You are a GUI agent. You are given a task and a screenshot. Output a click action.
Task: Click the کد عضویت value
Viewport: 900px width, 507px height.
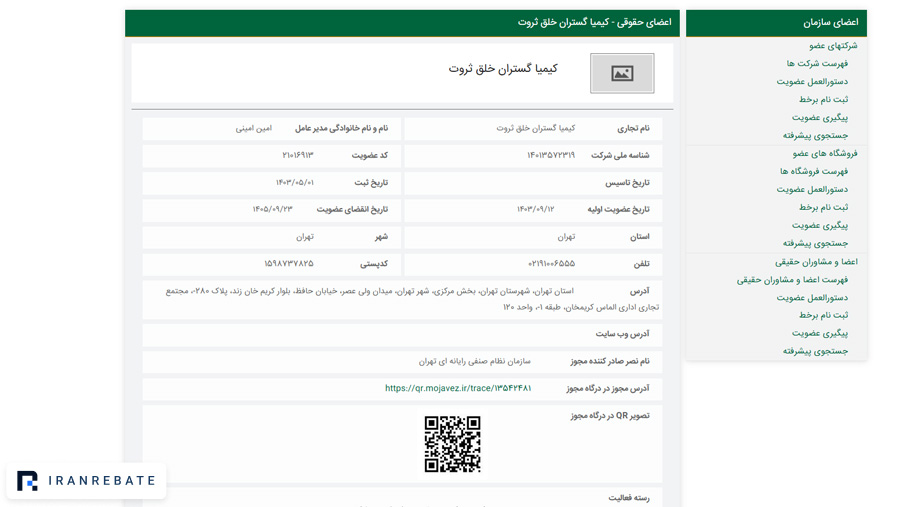297,156
